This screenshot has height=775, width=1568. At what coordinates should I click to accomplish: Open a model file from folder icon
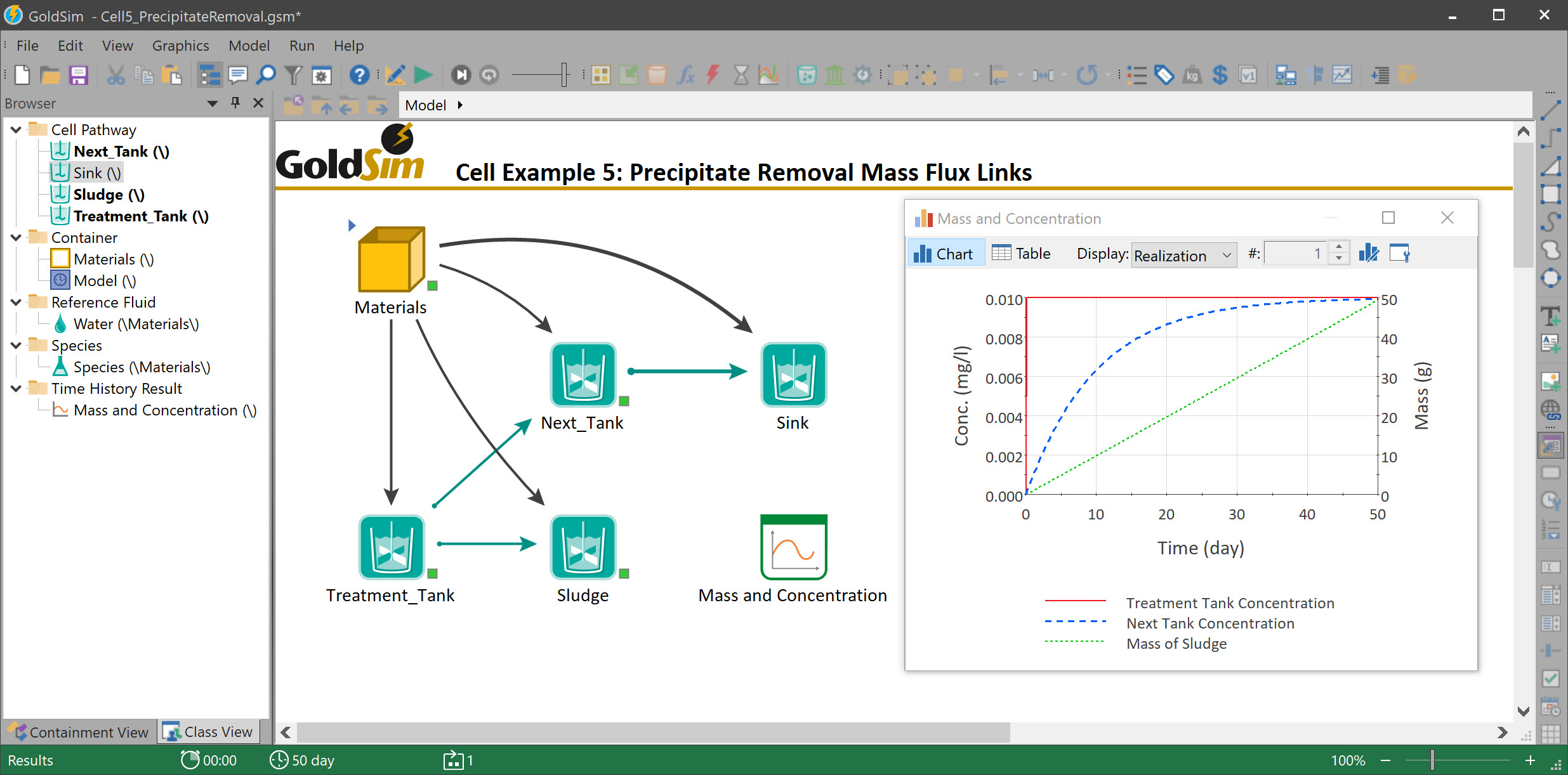tap(50, 75)
